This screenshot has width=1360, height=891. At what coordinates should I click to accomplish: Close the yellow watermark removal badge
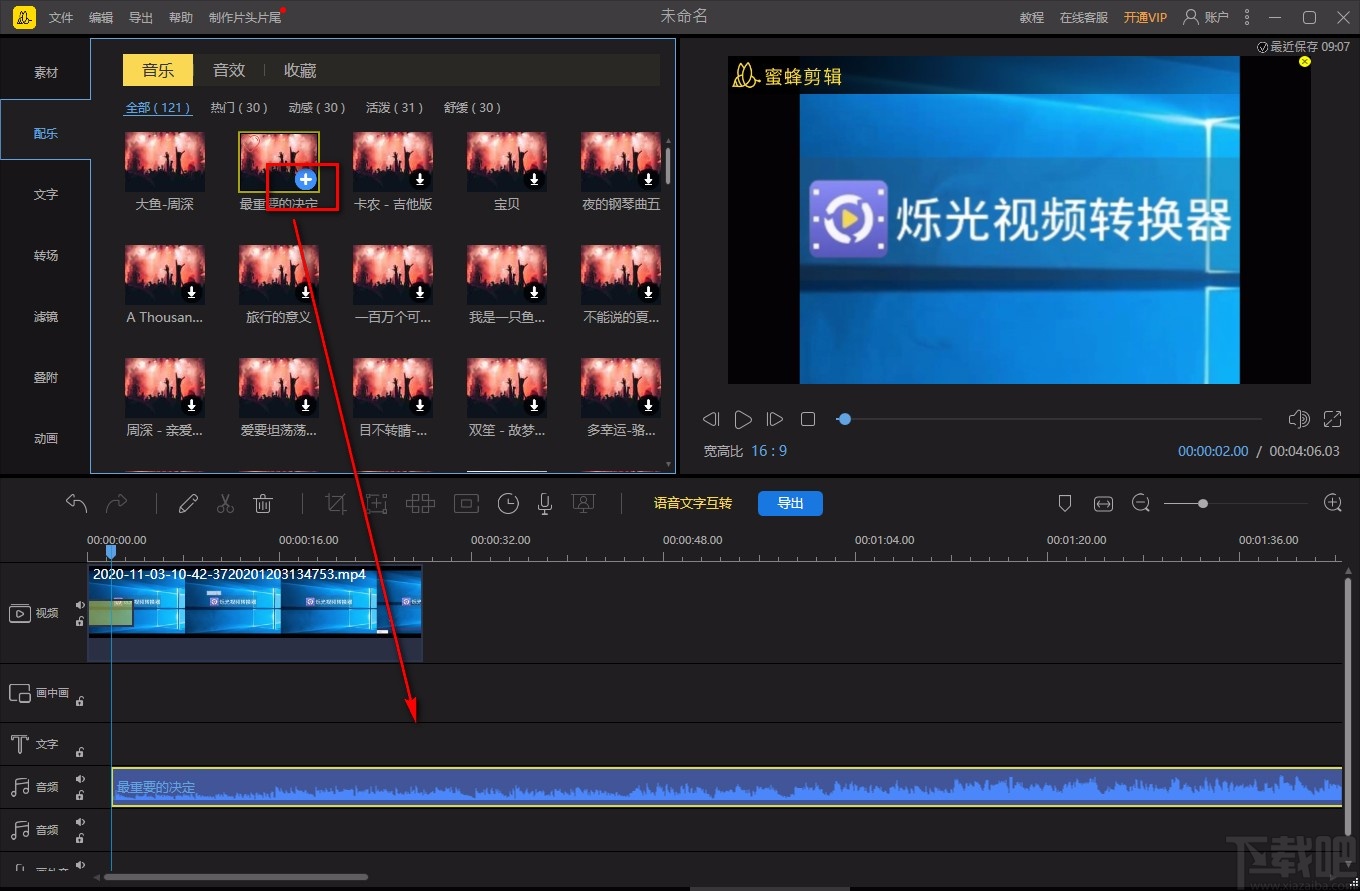1304,61
